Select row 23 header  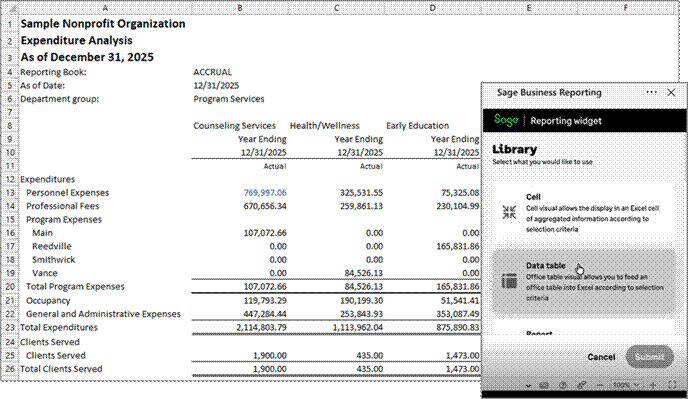pyautogui.click(x=10, y=327)
